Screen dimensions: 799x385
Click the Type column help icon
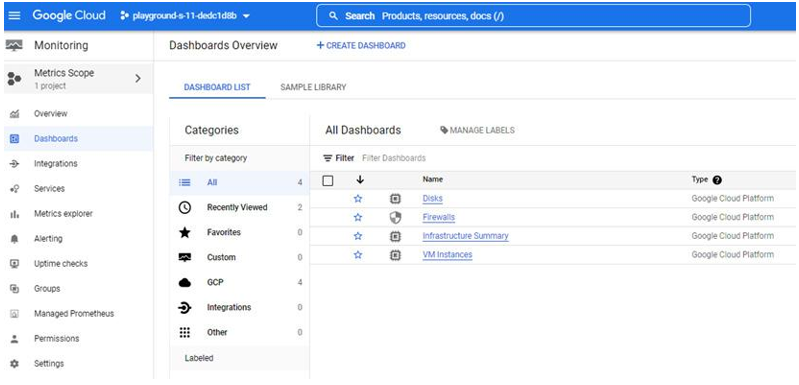tap(717, 180)
